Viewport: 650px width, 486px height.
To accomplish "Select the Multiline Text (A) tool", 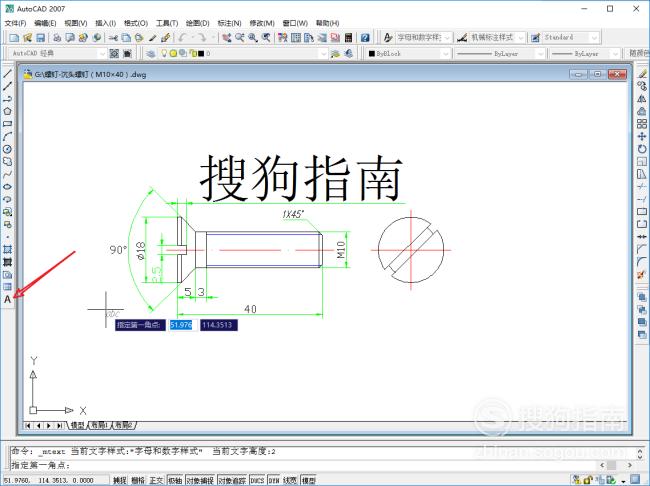I will (x=7, y=299).
